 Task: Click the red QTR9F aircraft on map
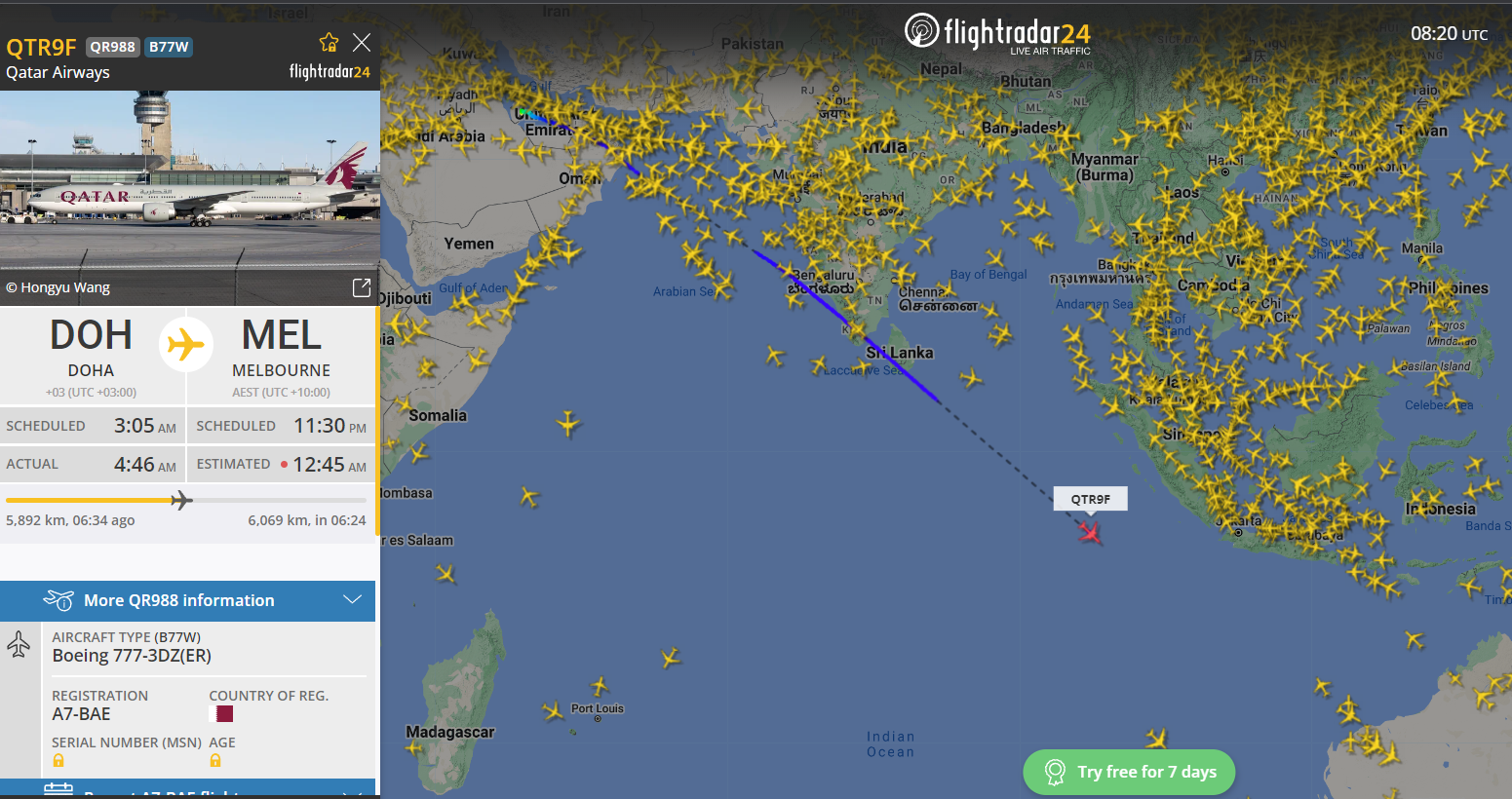coord(1090,532)
